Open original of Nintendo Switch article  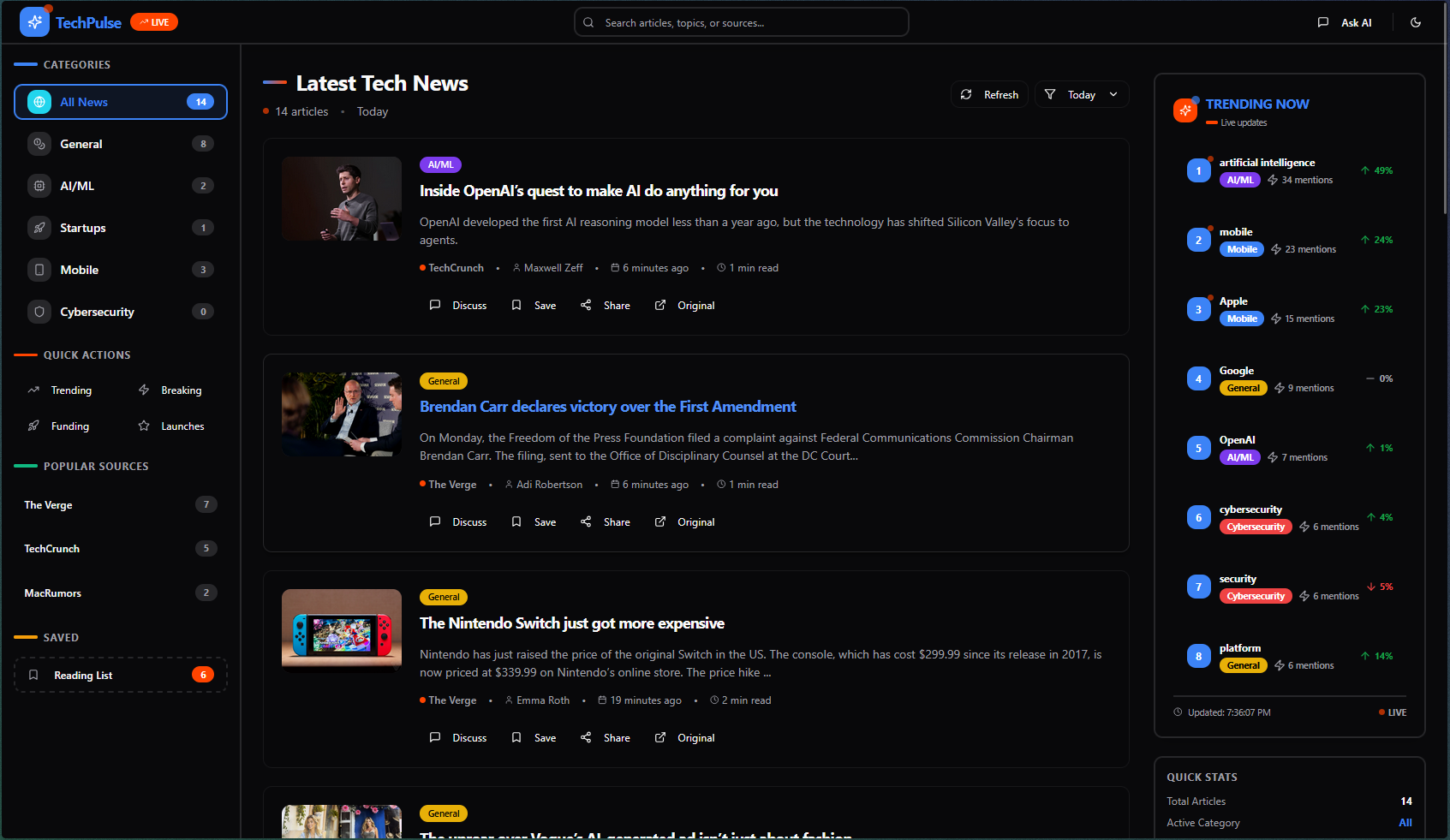pos(684,738)
